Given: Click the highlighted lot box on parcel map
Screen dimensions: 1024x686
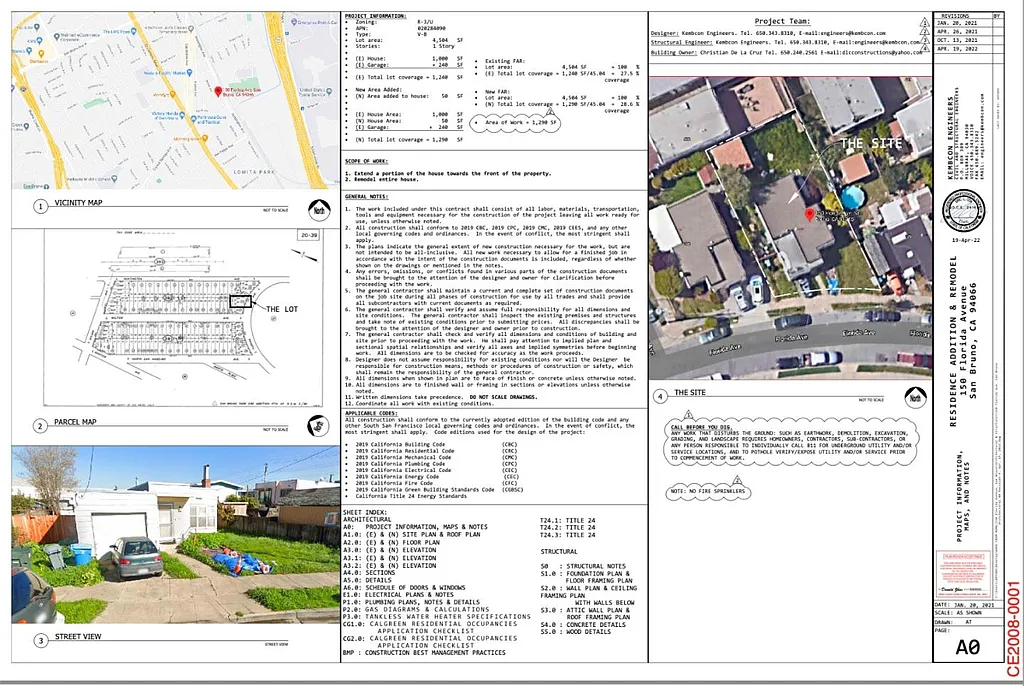Looking at the screenshot, I should click(x=241, y=300).
